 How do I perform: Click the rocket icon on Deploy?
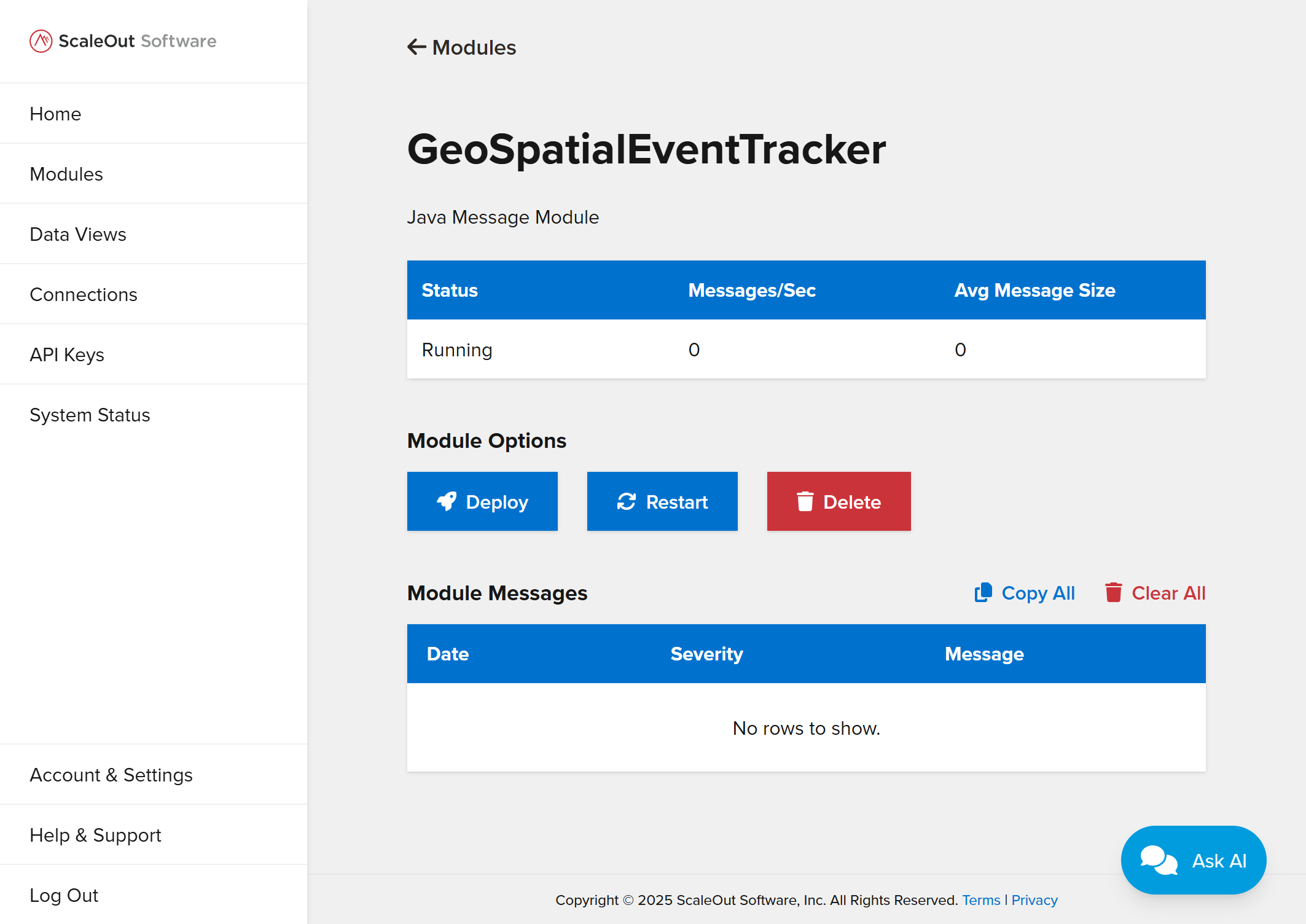pyautogui.click(x=447, y=501)
